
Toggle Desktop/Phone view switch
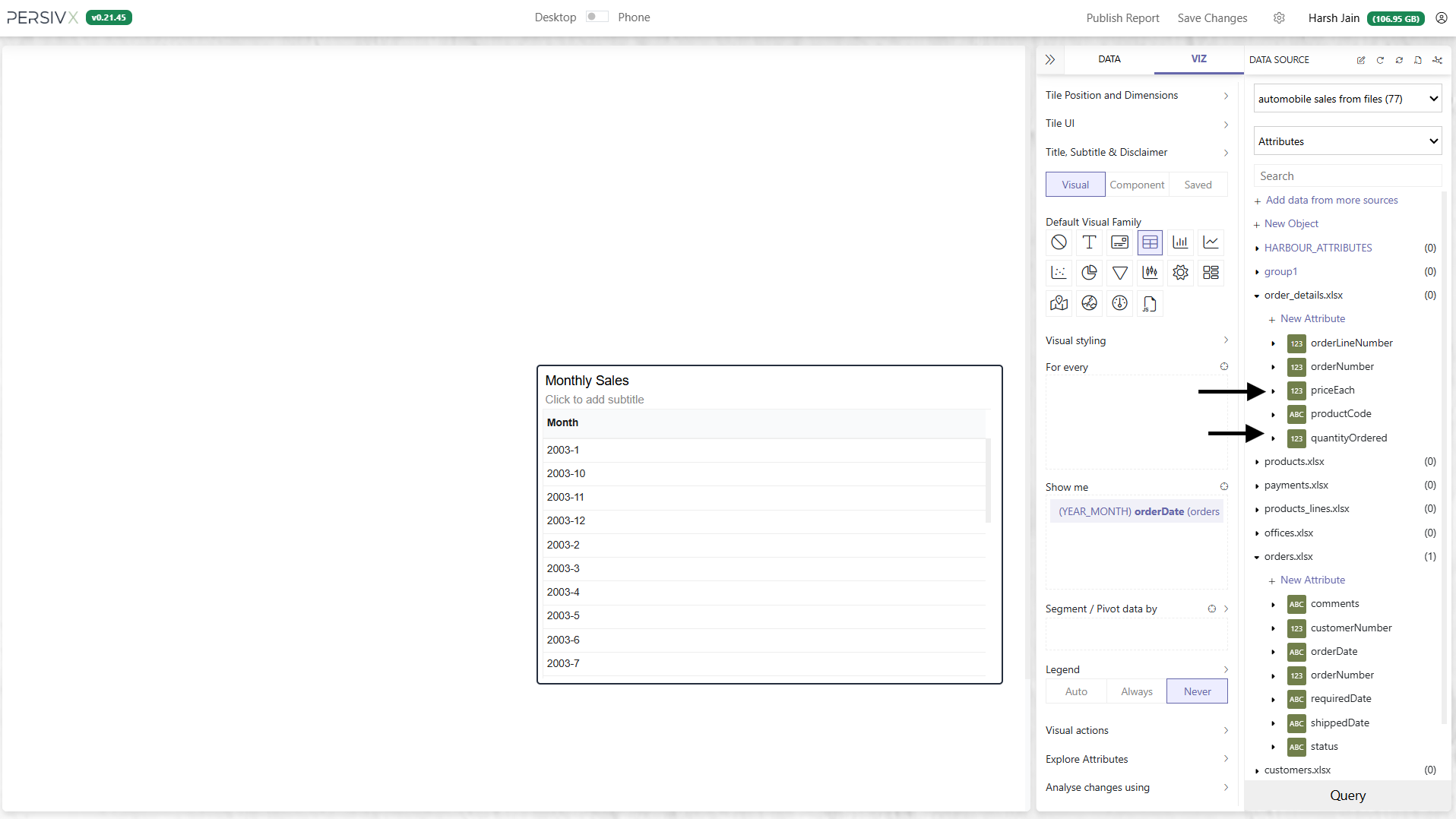(597, 17)
